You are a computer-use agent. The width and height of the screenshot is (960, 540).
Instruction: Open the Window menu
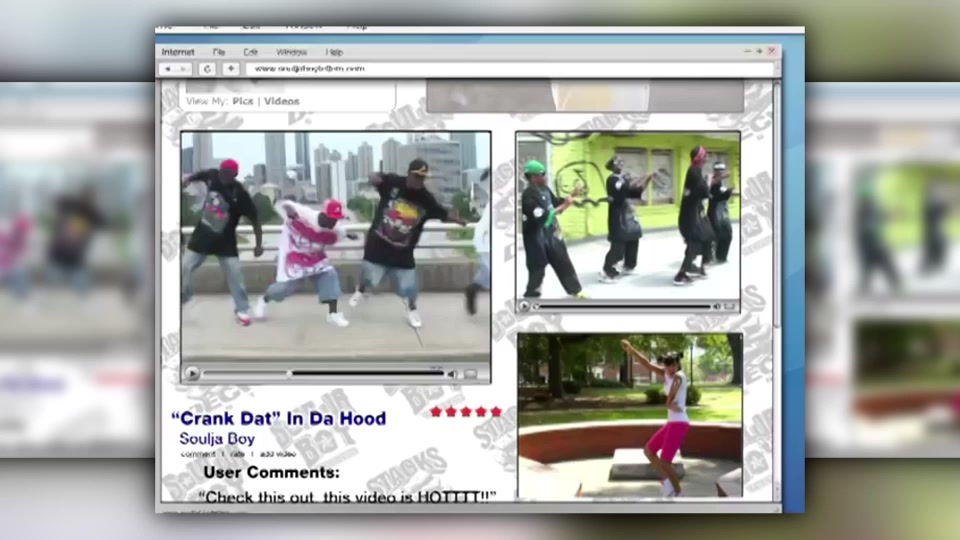coord(291,52)
